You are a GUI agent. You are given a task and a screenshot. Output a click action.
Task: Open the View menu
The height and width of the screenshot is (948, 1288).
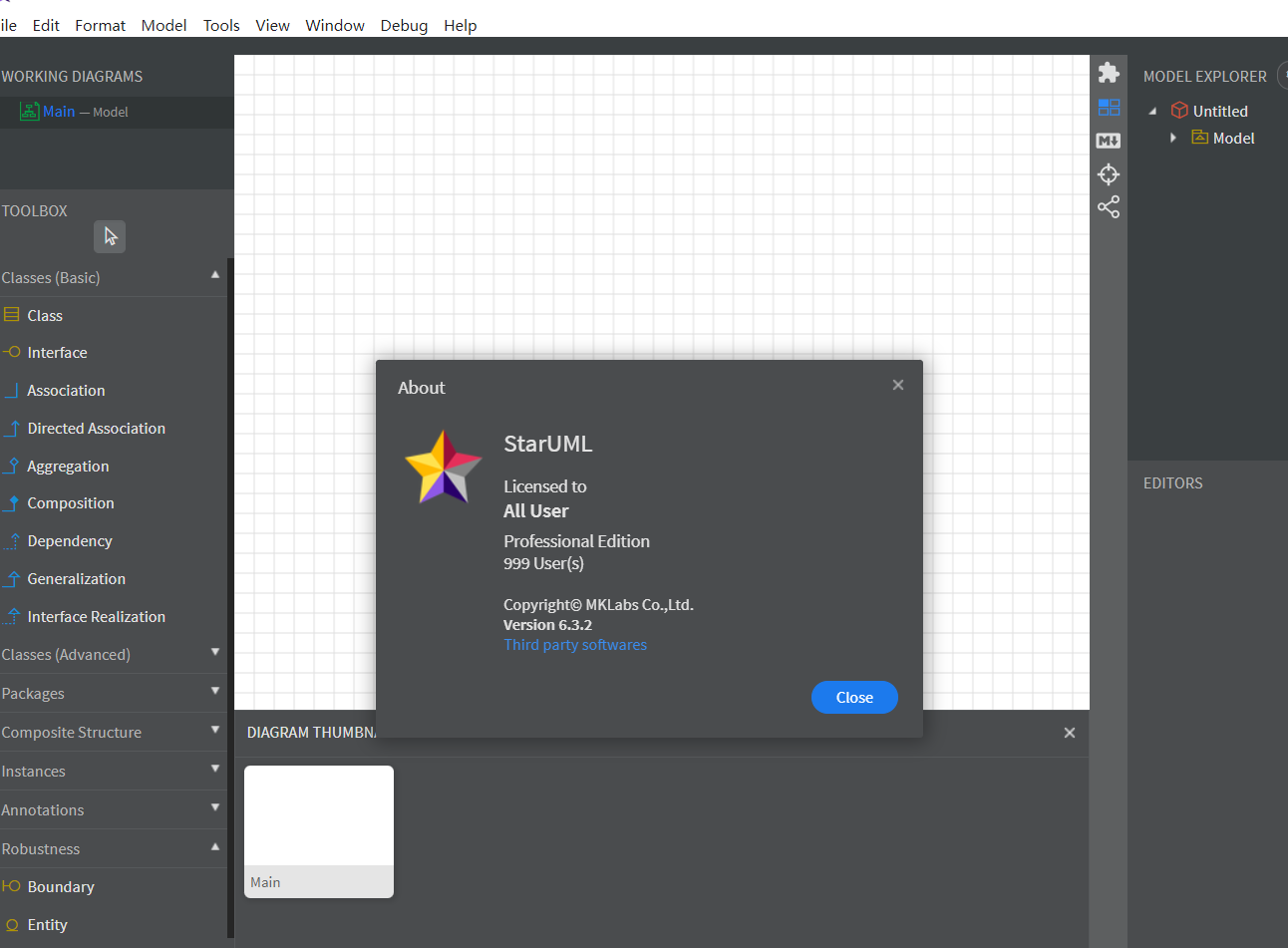pos(272,25)
